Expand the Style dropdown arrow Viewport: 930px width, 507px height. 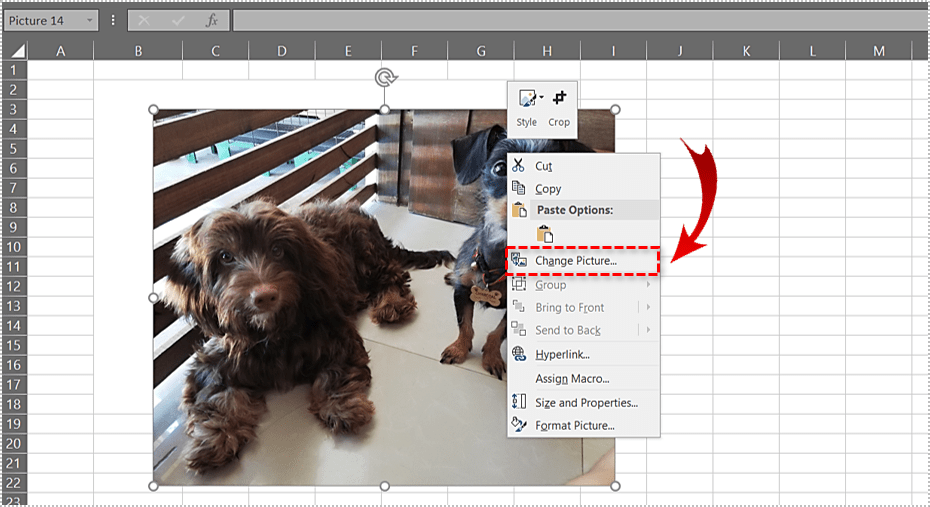(541, 98)
